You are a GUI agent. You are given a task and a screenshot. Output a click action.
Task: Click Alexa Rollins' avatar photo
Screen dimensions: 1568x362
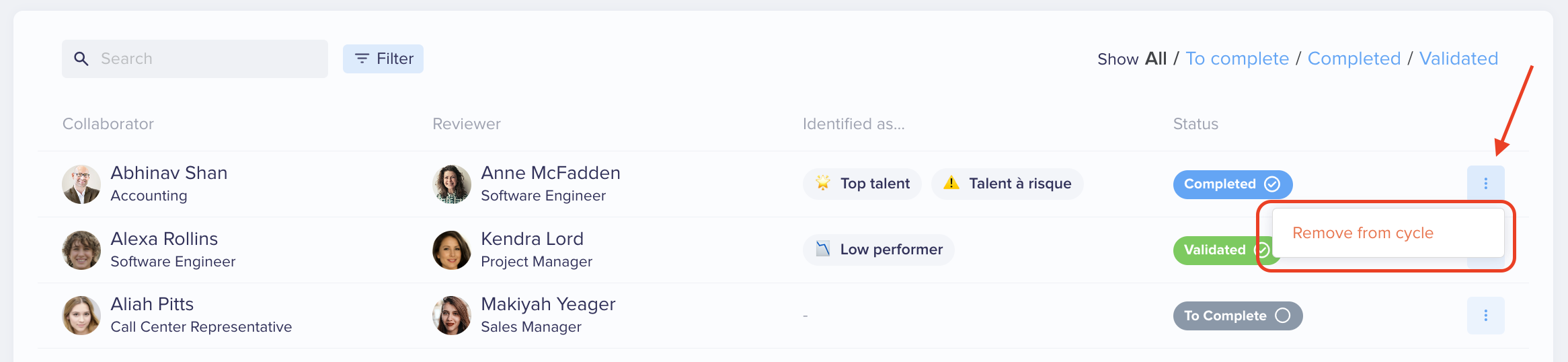[x=81, y=250]
